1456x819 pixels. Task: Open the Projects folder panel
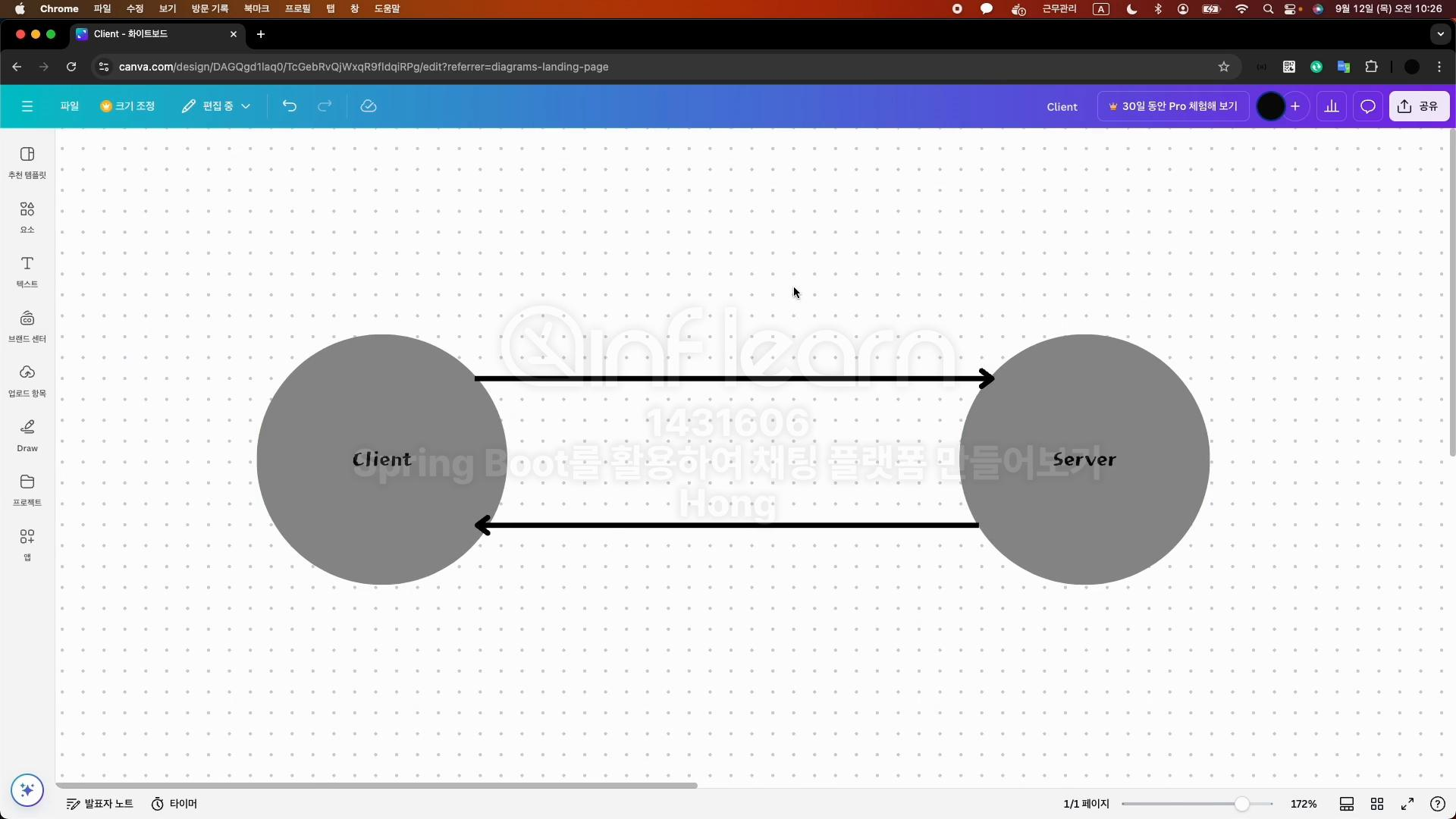[27, 489]
